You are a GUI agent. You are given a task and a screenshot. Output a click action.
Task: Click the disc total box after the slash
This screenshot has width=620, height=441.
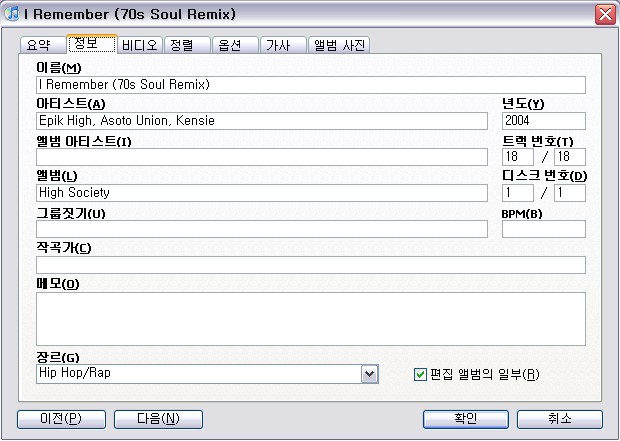tap(570, 193)
